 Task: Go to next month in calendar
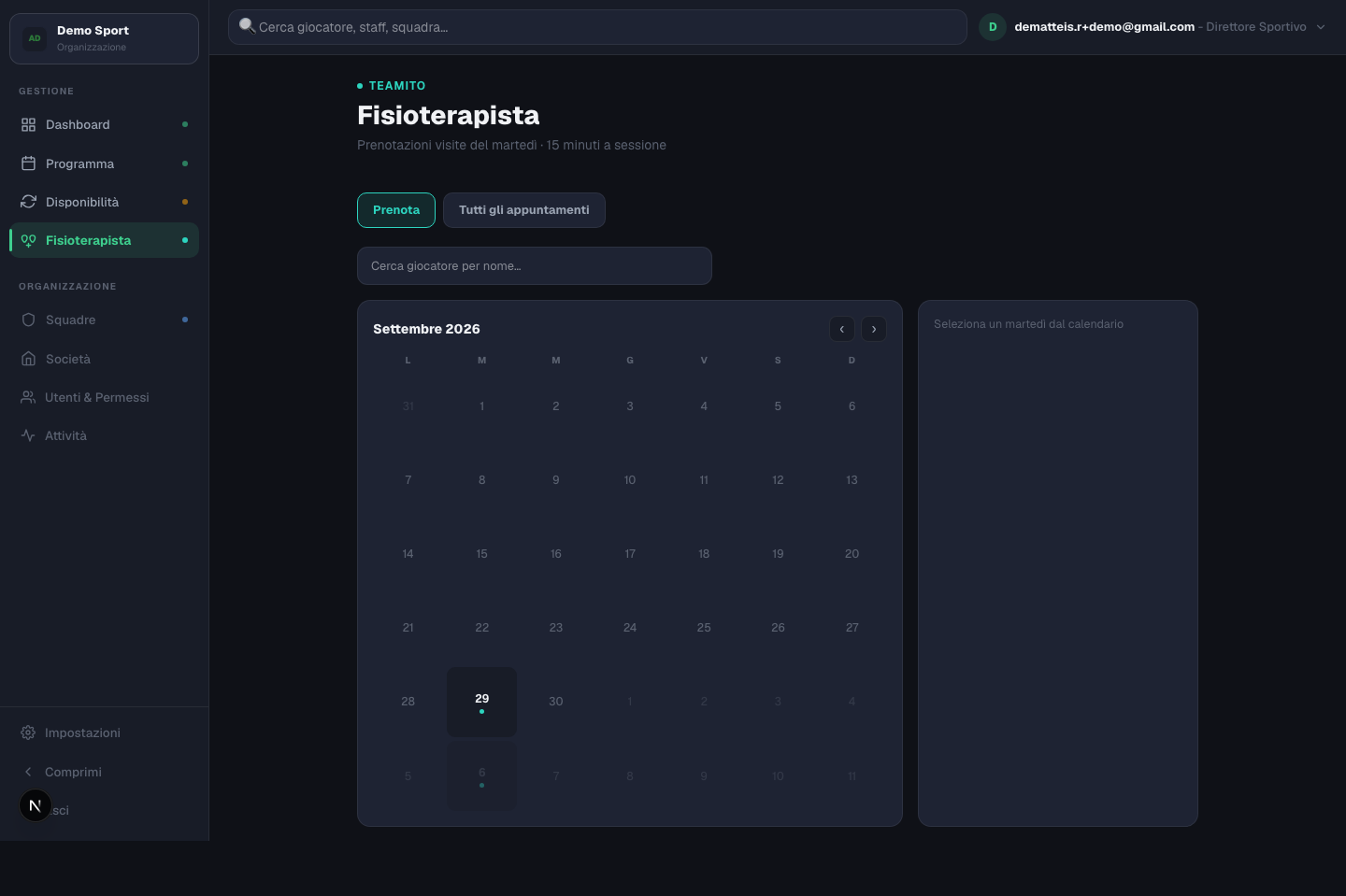[x=874, y=329]
